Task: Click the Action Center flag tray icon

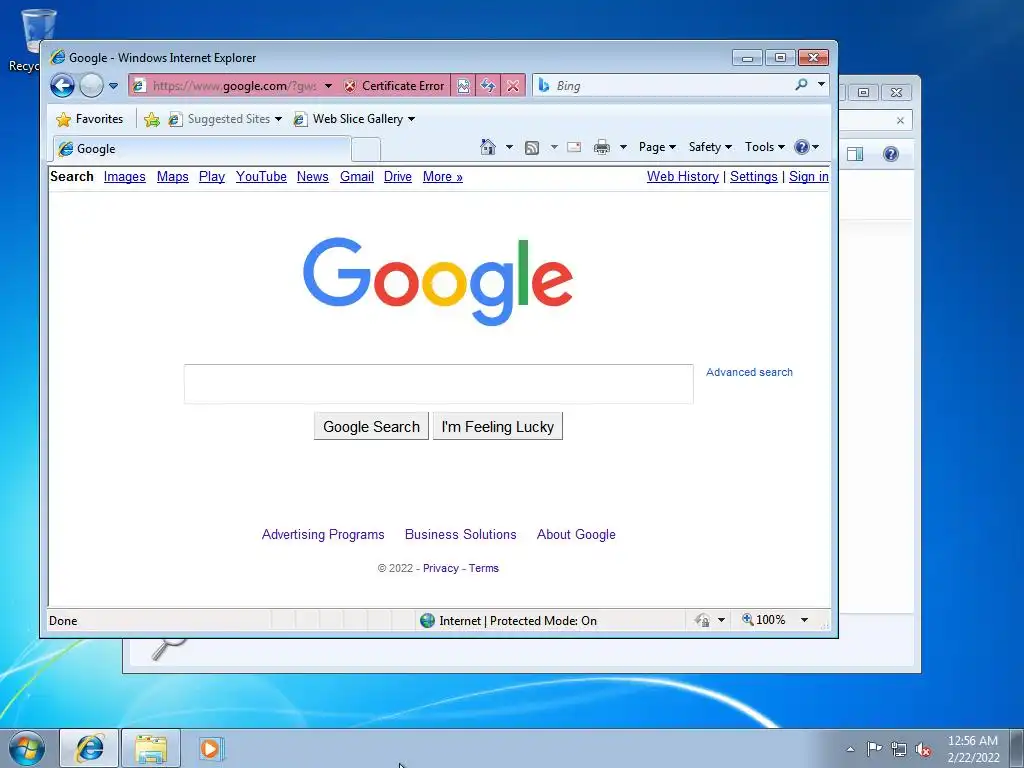Action: [x=874, y=748]
